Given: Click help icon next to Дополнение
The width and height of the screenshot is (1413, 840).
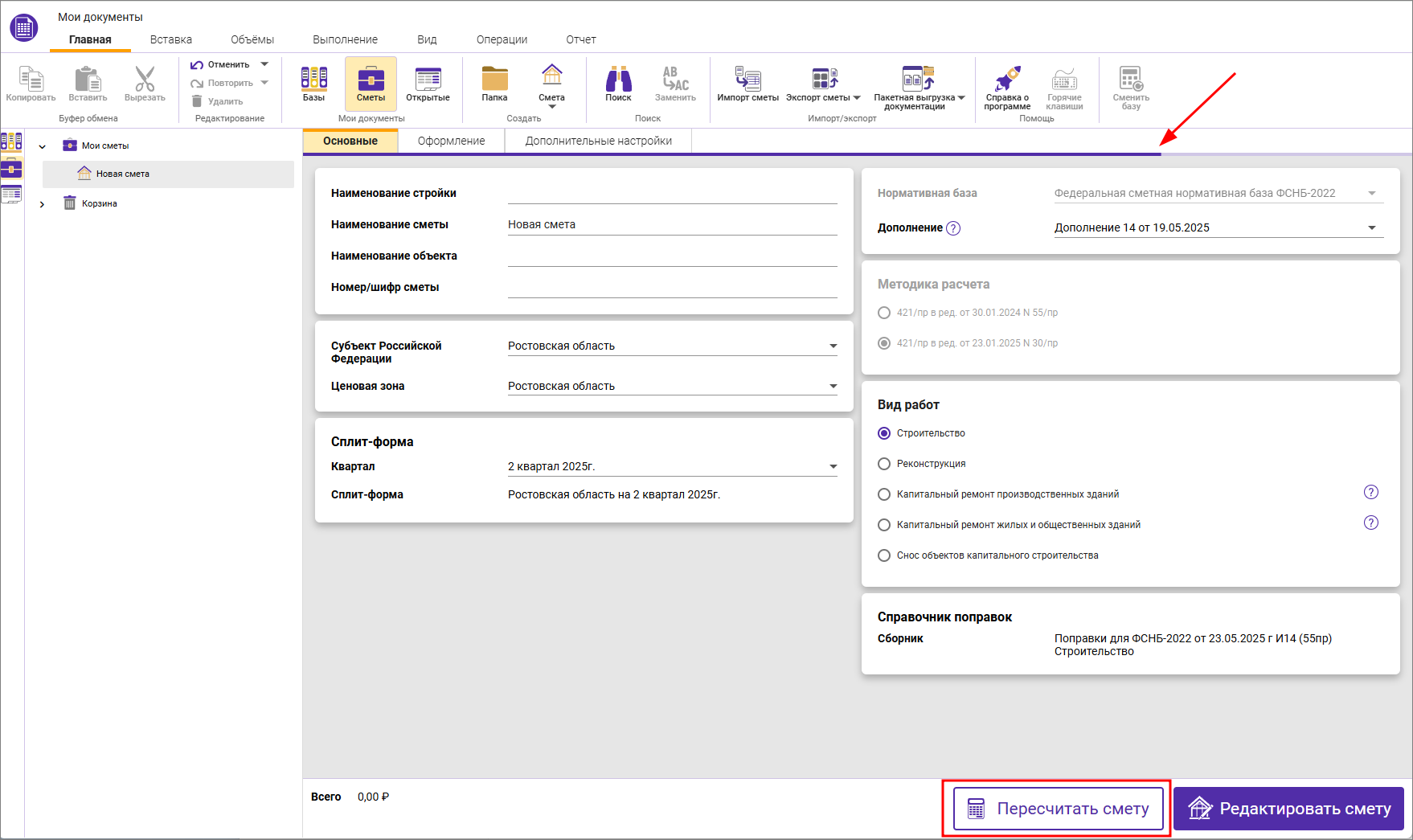Looking at the screenshot, I should (953, 228).
